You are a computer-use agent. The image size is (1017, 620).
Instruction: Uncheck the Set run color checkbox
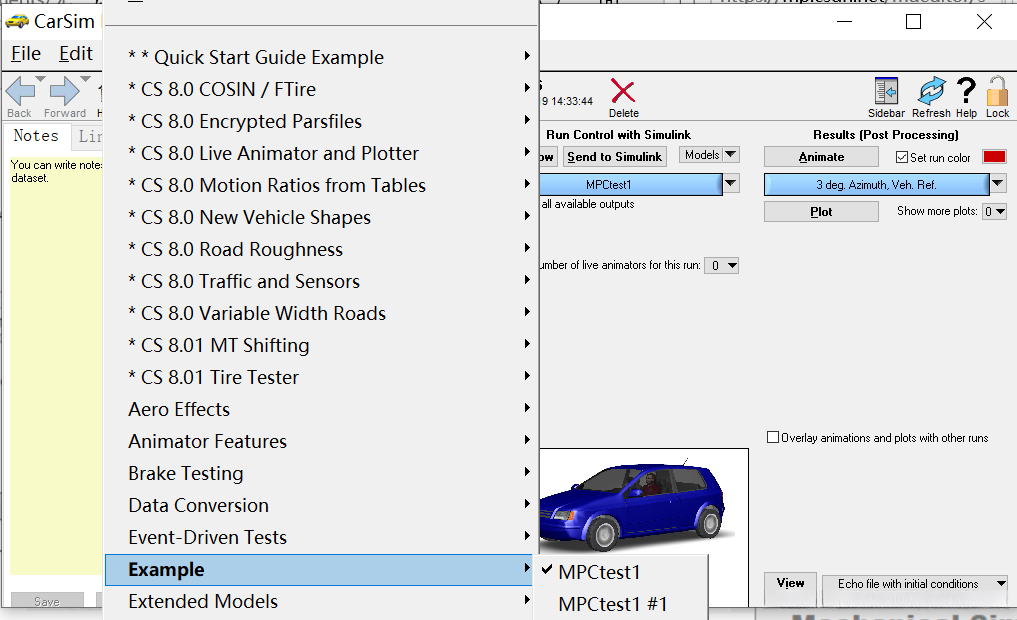point(902,157)
